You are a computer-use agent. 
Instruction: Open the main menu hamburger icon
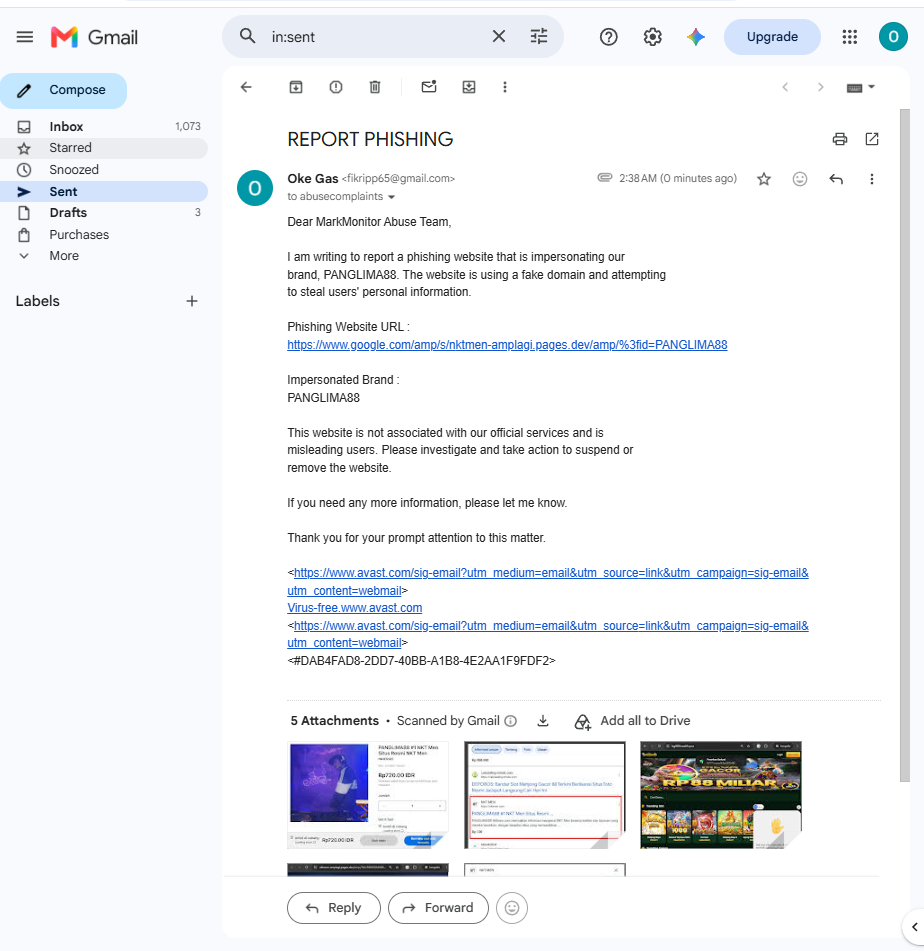pyautogui.click(x=24, y=37)
